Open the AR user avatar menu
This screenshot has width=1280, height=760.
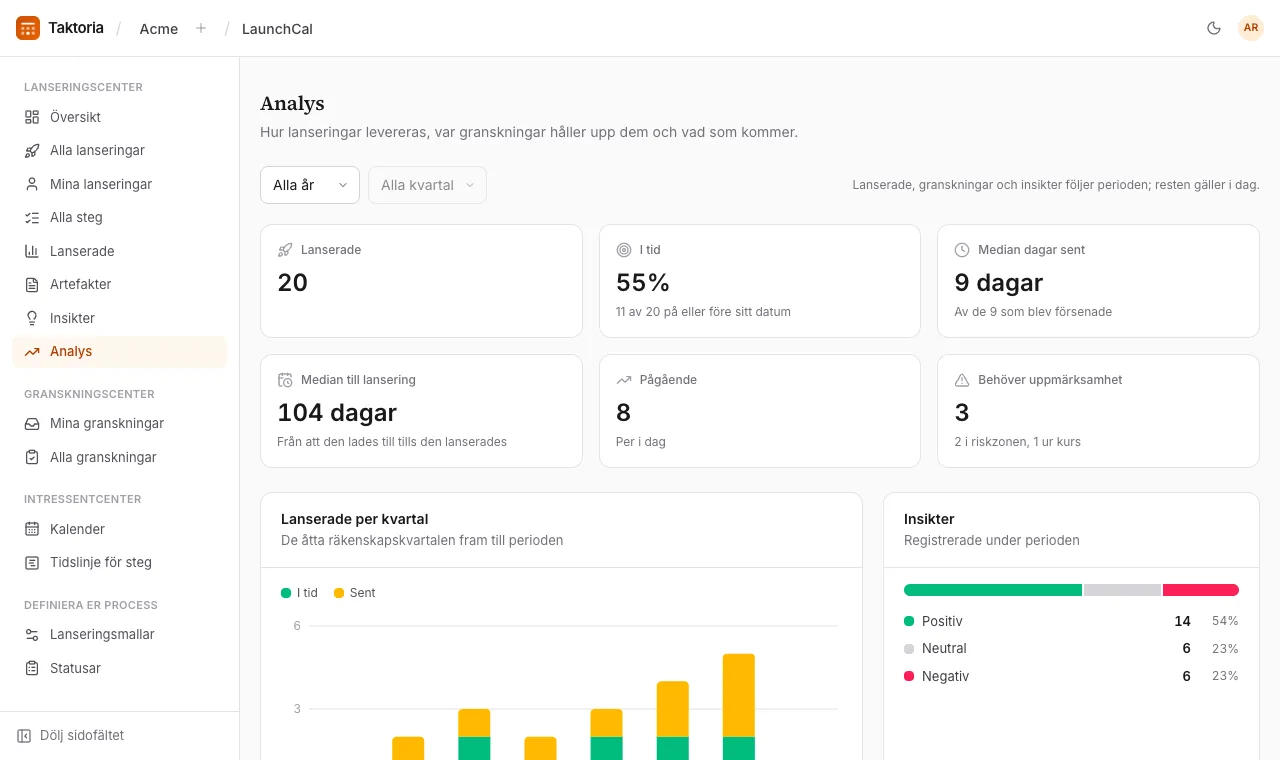1251,28
